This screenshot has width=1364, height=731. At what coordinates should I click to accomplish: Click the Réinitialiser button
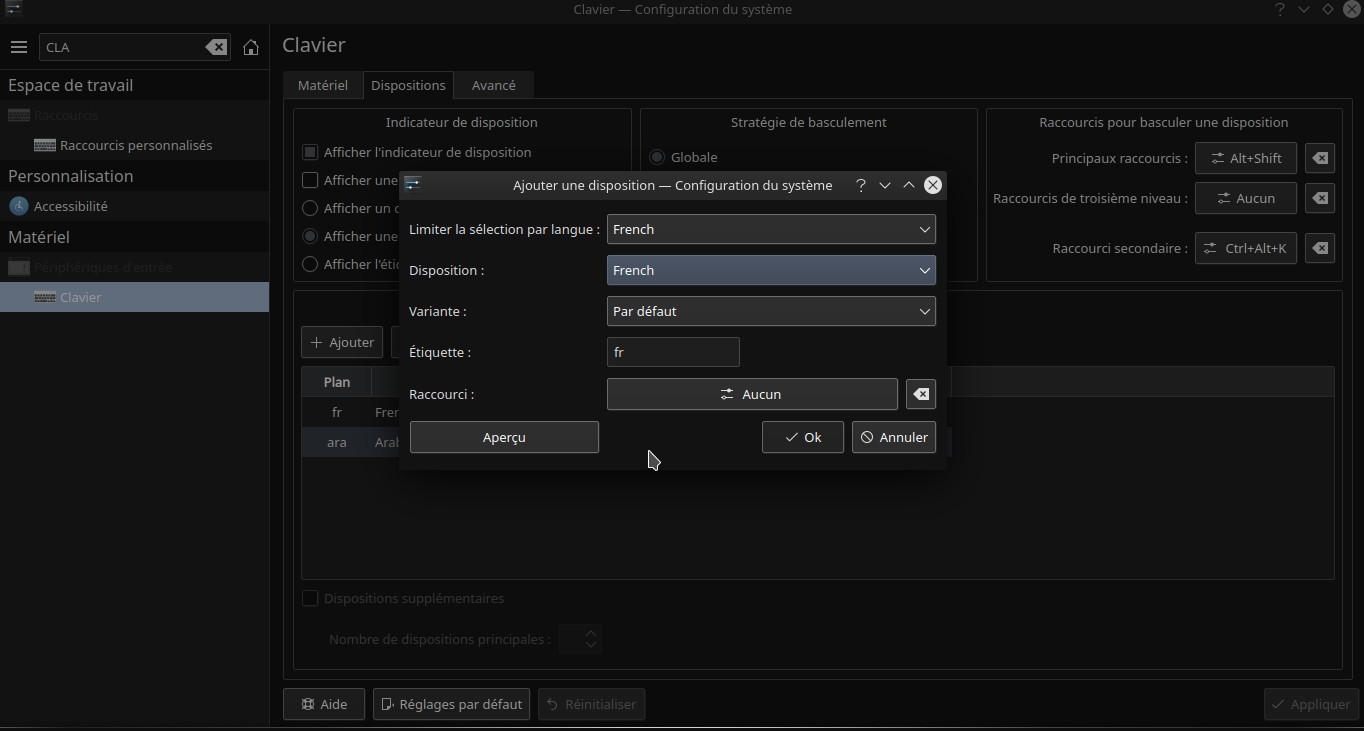[x=591, y=704]
